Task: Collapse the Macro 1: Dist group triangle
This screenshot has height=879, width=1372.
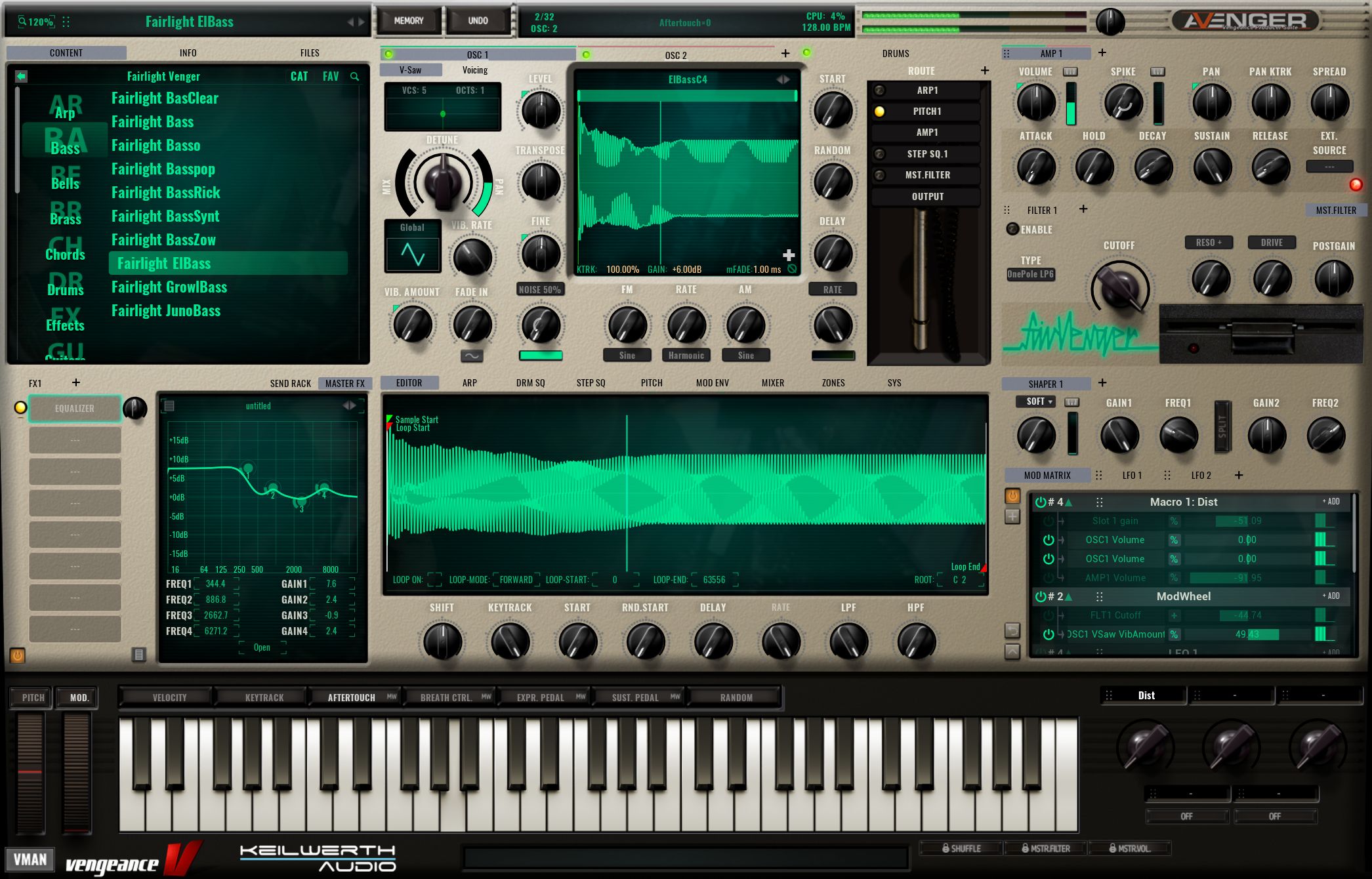Action: [x=1069, y=502]
